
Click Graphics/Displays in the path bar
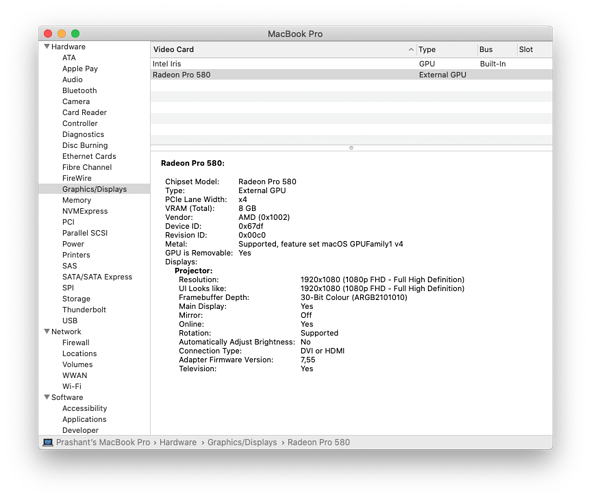tap(242, 442)
